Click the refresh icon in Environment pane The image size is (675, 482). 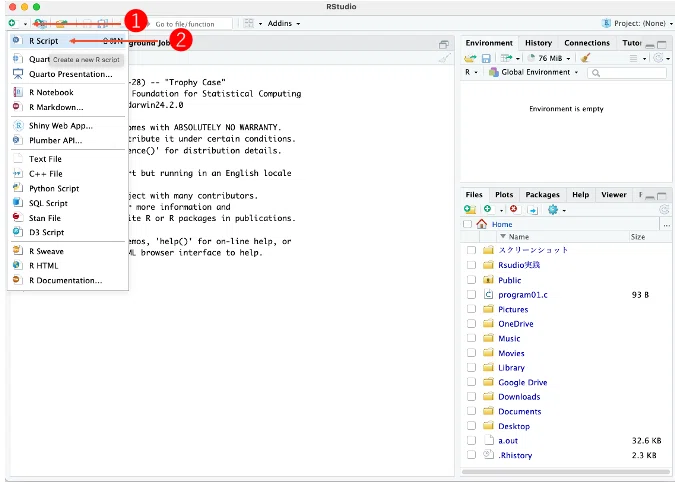(658, 58)
